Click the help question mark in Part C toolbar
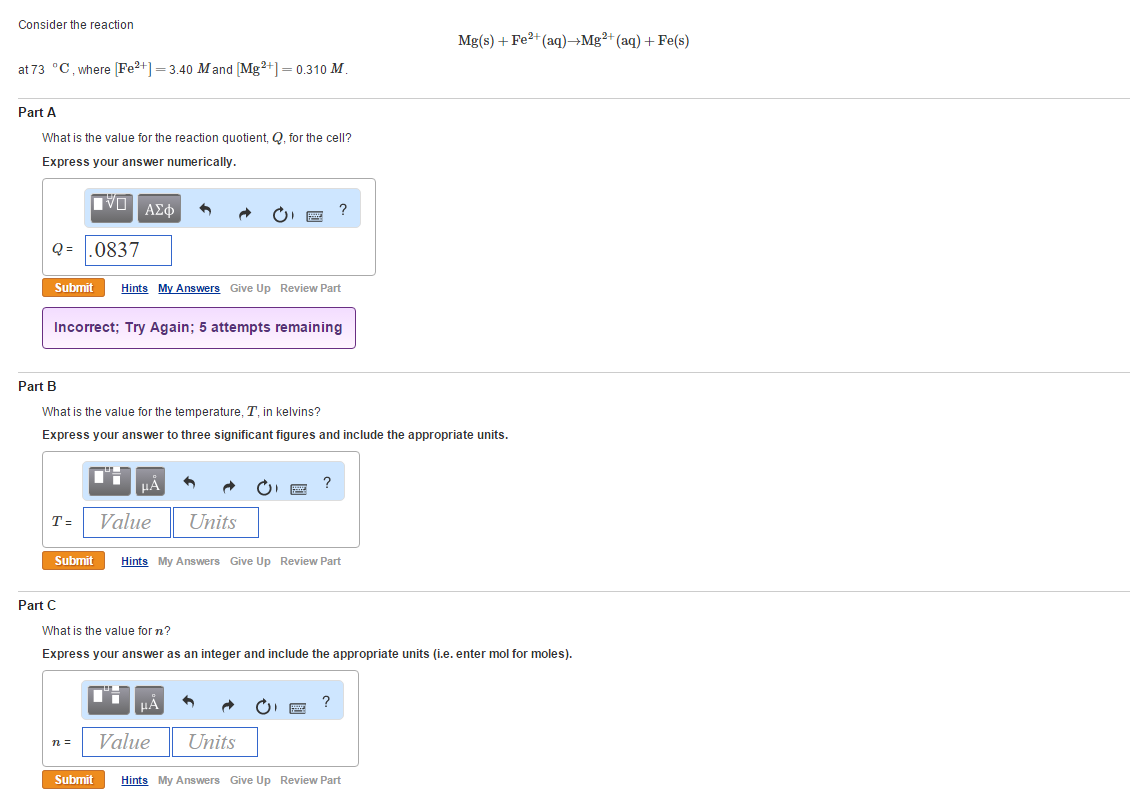This screenshot has width=1142, height=805. pos(326,702)
